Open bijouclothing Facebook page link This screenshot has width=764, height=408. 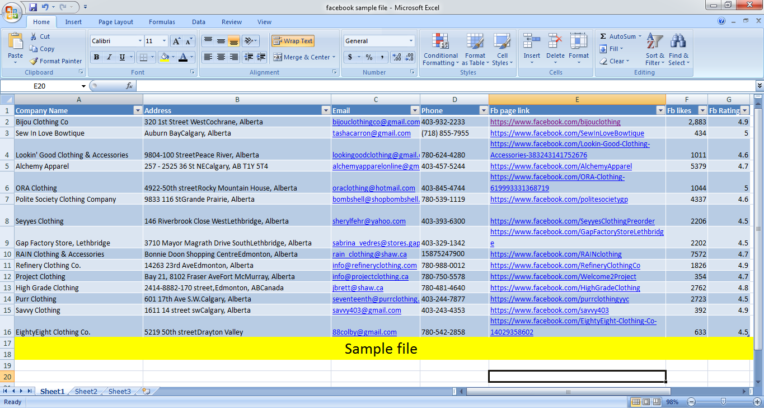coord(555,122)
